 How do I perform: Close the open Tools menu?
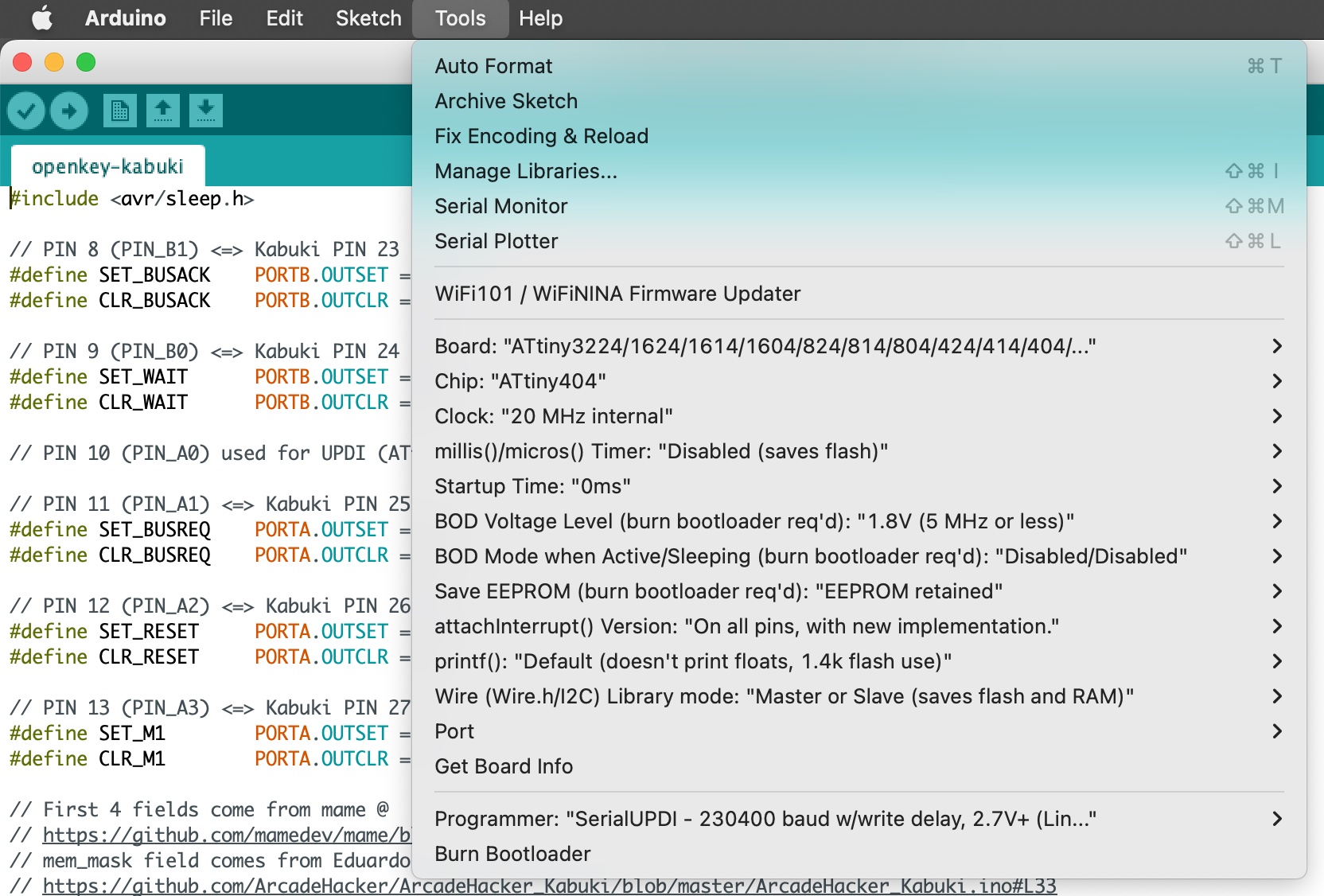460,18
